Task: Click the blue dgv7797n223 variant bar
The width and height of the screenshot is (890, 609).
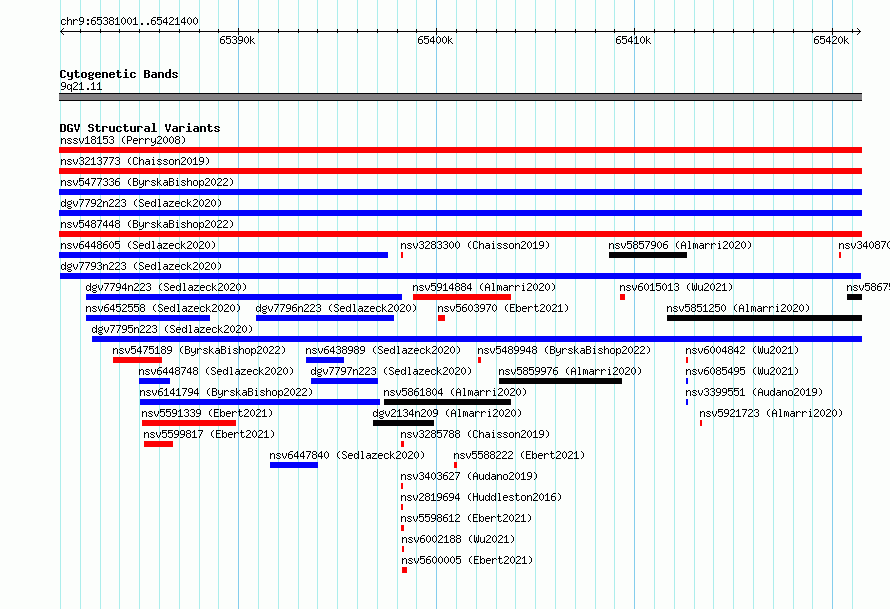Action: click(345, 381)
